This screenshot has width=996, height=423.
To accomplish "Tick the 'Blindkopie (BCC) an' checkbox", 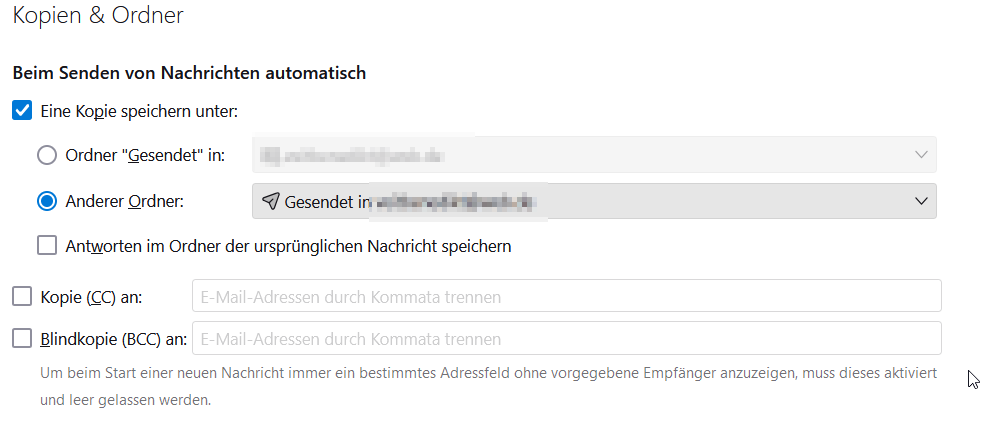I will (x=22, y=339).
